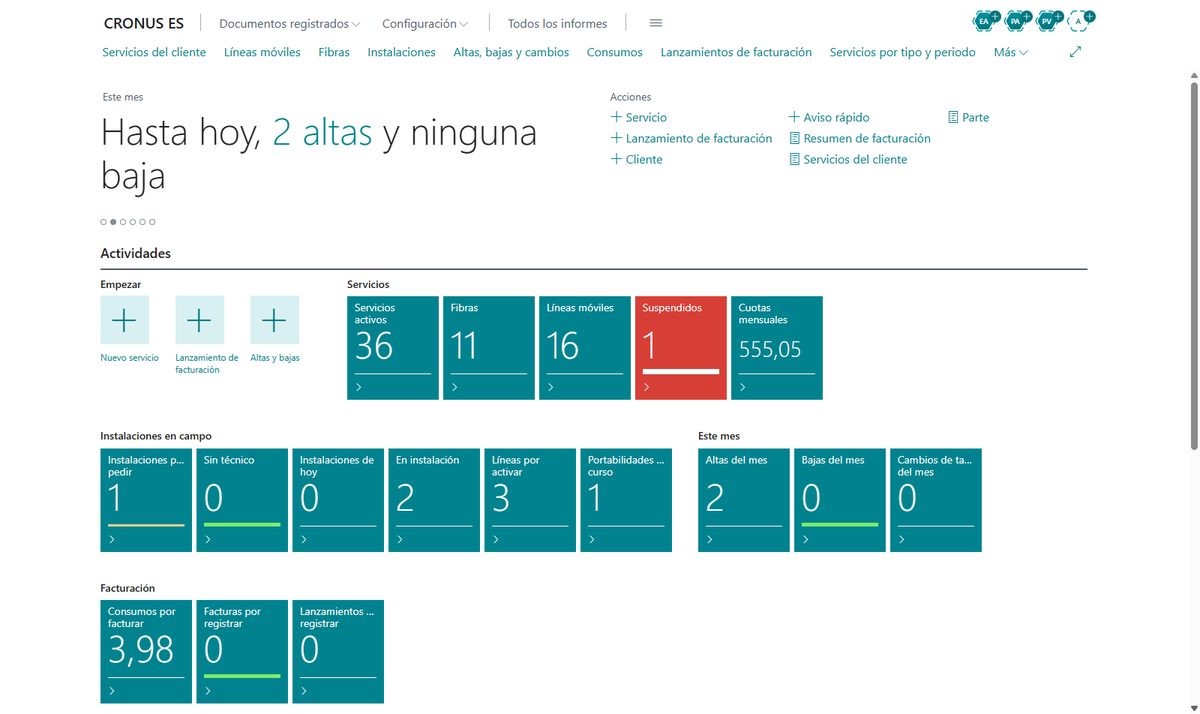Open the Altas, bajas y cambios tab
The width and height of the screenshot is (1200, 714).
[511, 52]
